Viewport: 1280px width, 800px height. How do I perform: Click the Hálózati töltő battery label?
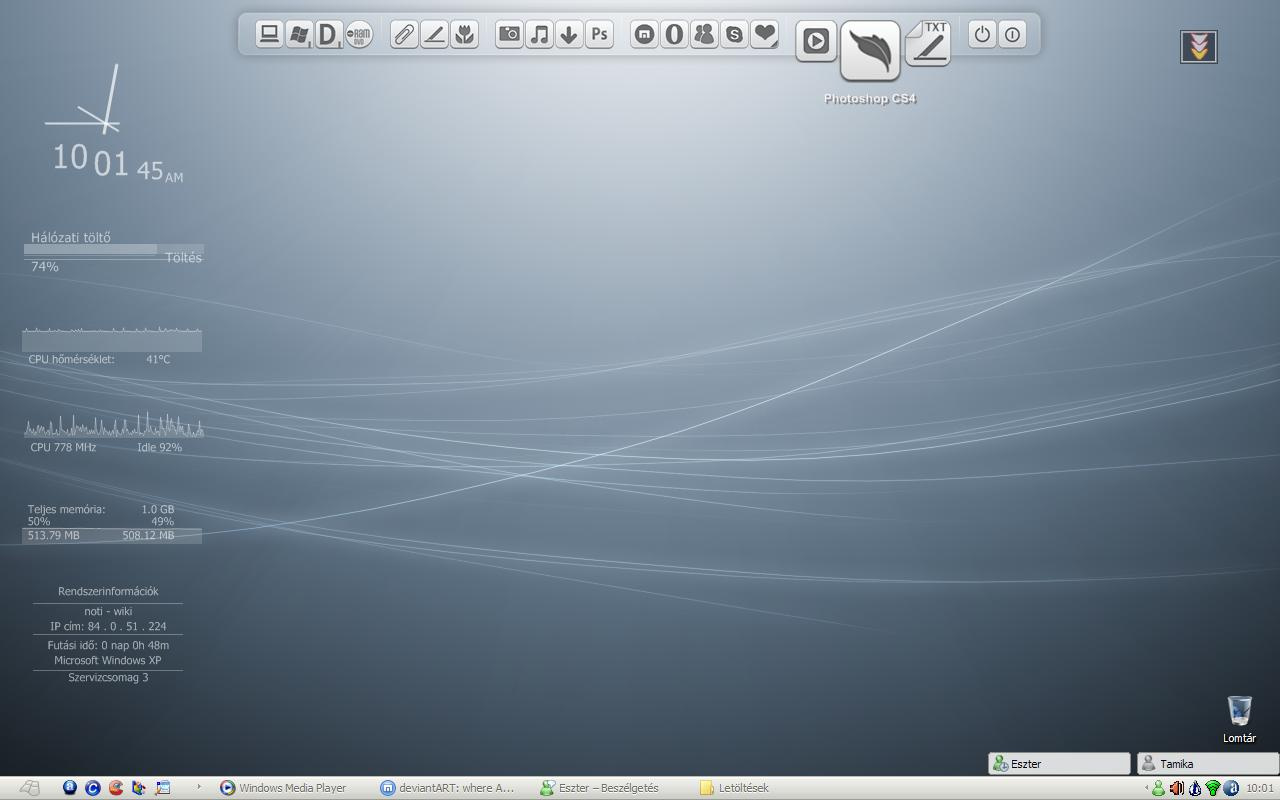click(71, 237)
